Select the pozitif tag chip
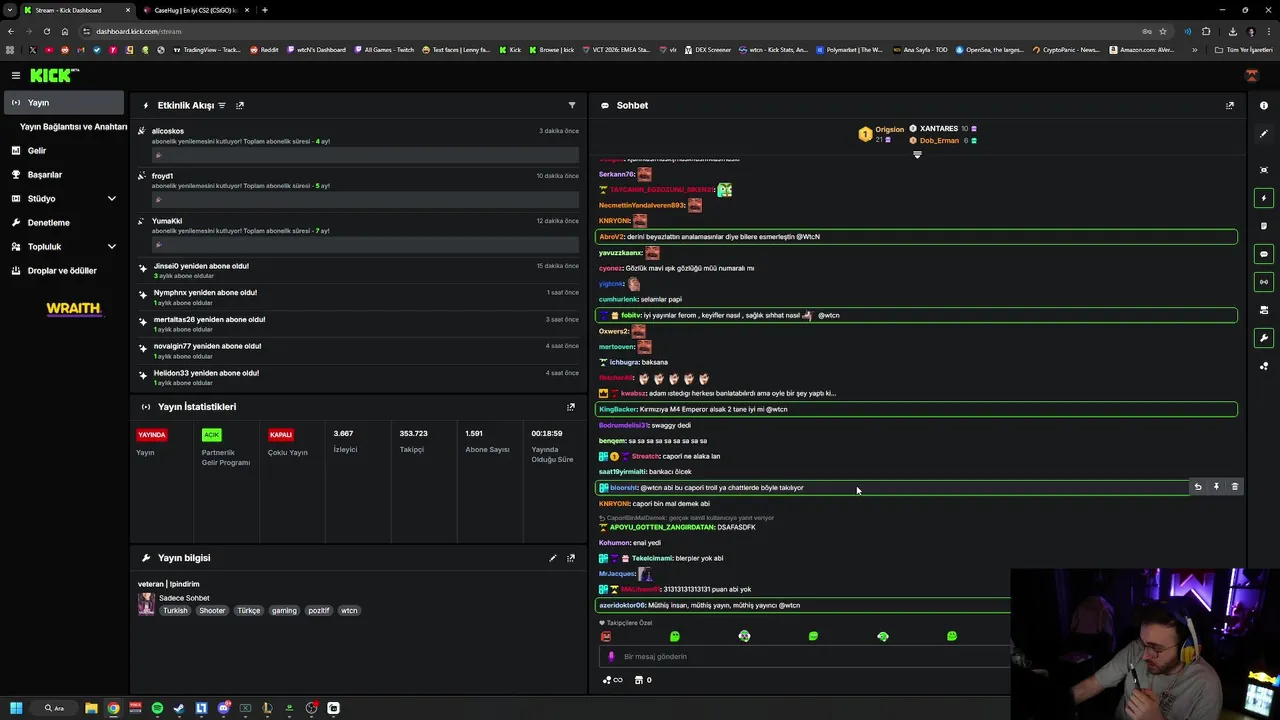This screenshot has height=720, width=1280. coord(318,610)
